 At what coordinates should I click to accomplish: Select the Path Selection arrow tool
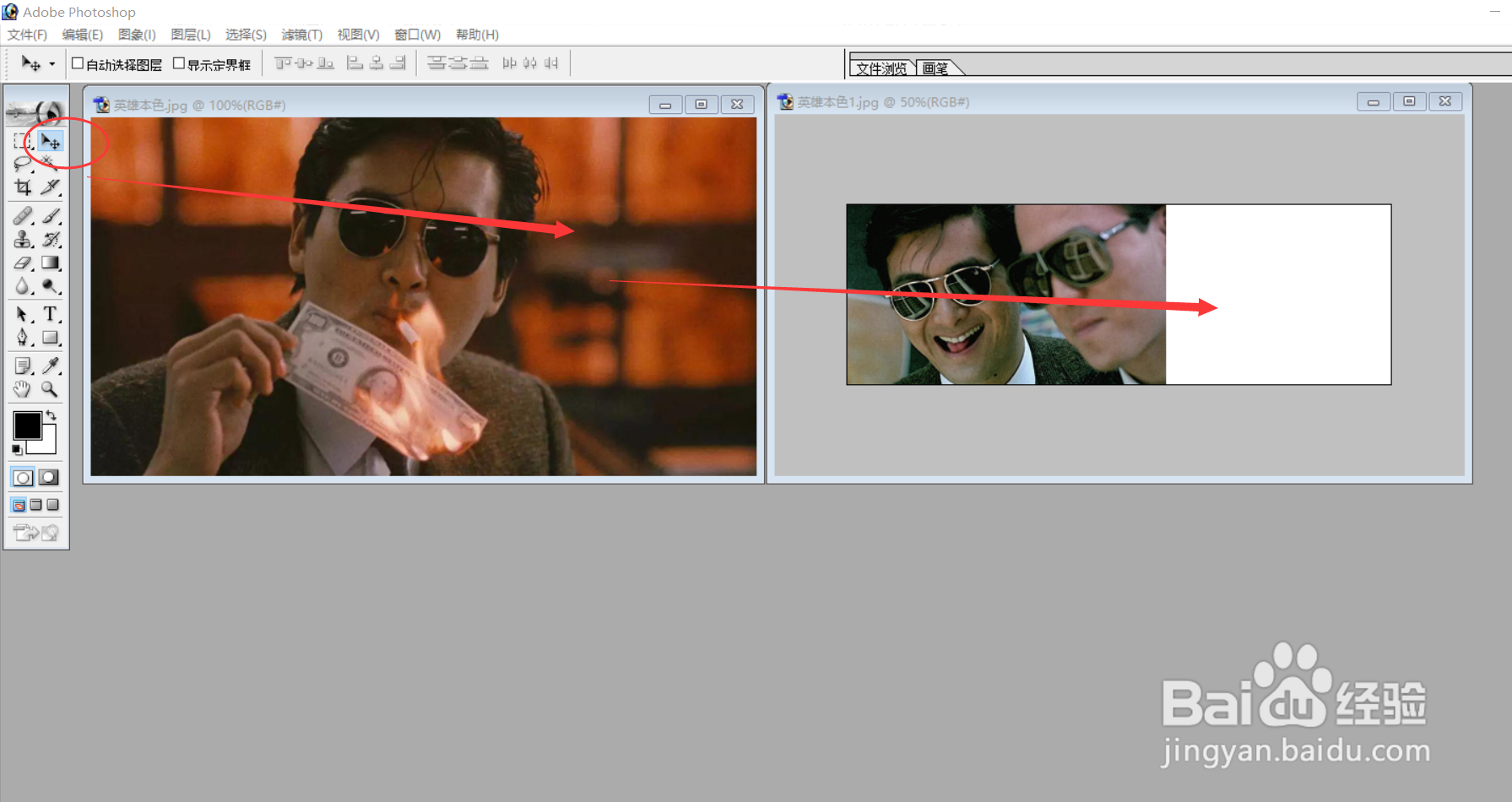pyautogui.click(x=23, y=314)
